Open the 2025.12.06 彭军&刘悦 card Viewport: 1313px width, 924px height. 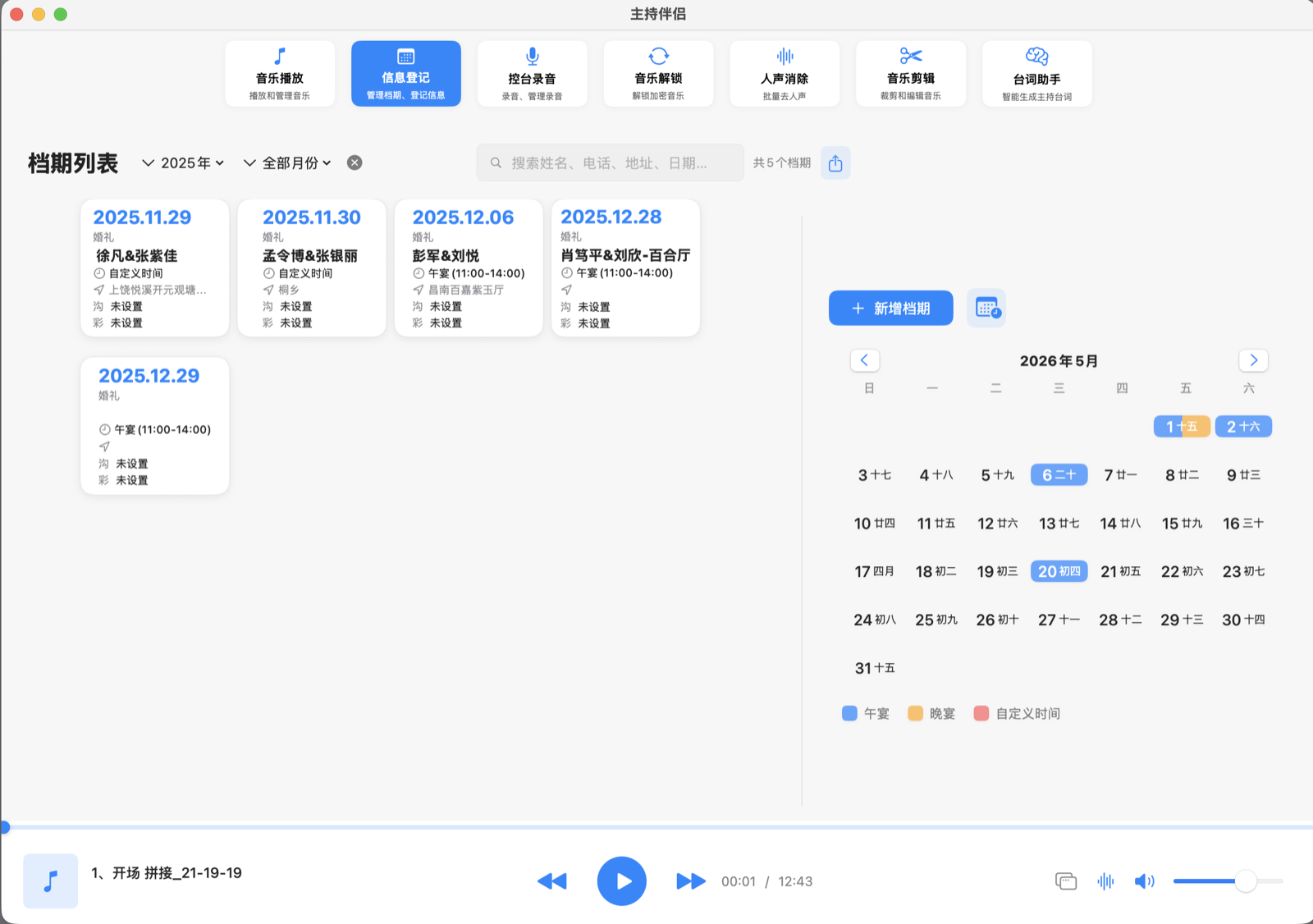tap(469, 268)
